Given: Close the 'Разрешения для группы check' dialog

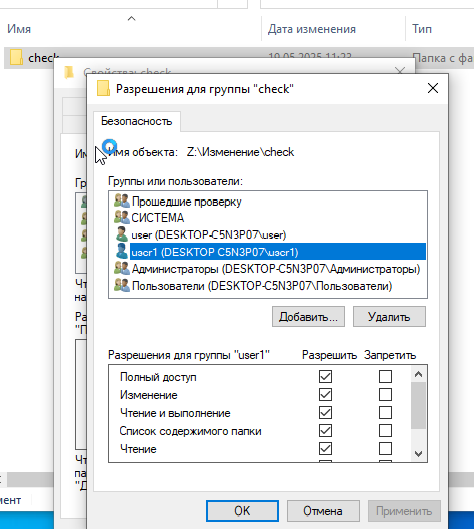Looking at the screenshot, I should tap(433, 88).
